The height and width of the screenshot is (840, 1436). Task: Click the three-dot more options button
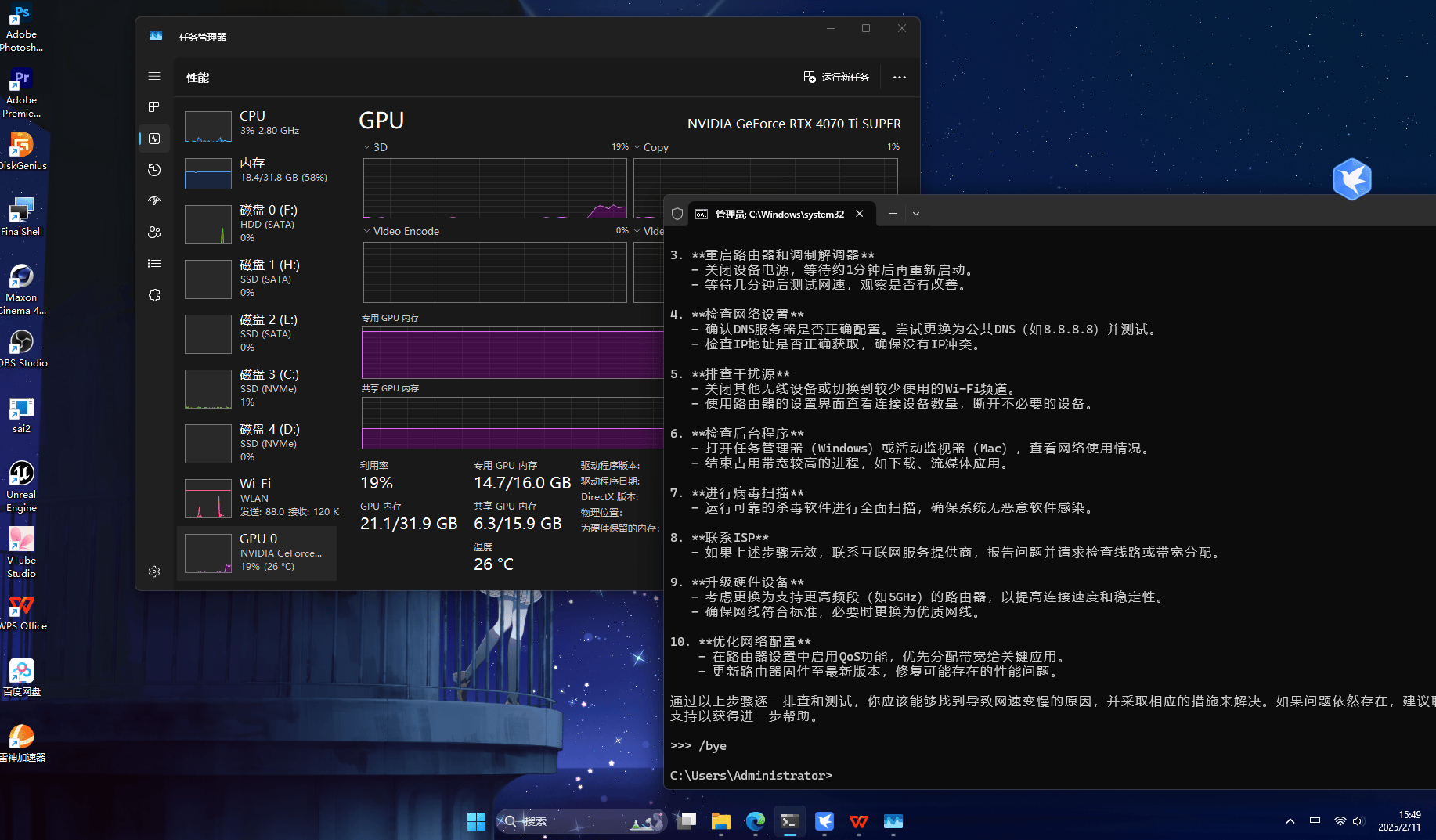click(899, 78)
